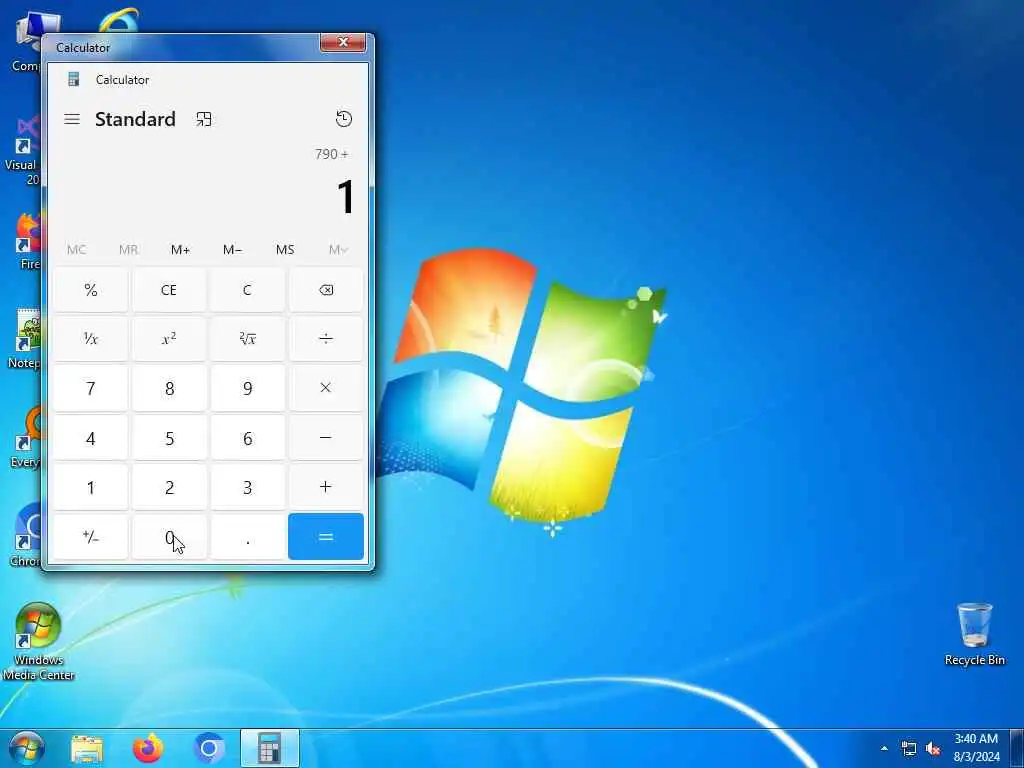
Task: Click the multiply operator key
Action: (x=326, y=388)
